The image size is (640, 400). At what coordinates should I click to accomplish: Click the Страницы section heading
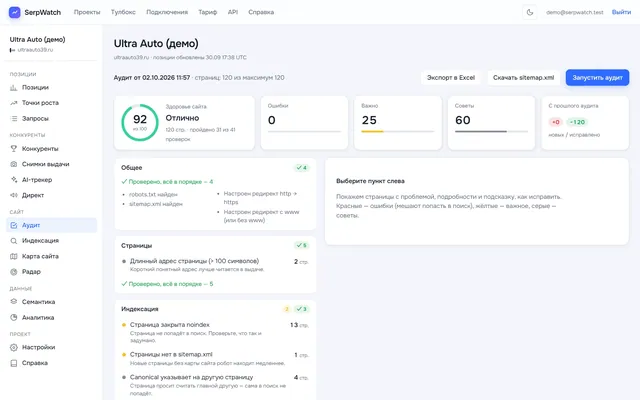coord(136,245)
